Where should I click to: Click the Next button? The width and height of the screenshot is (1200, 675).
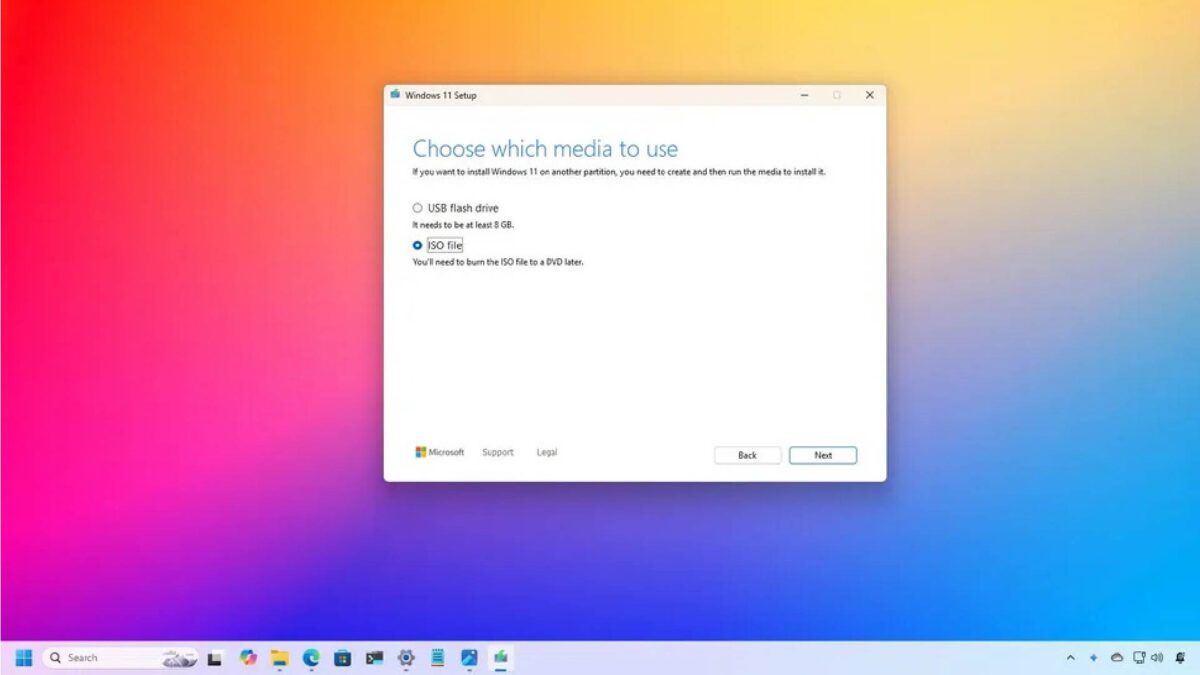pos(822,455)
